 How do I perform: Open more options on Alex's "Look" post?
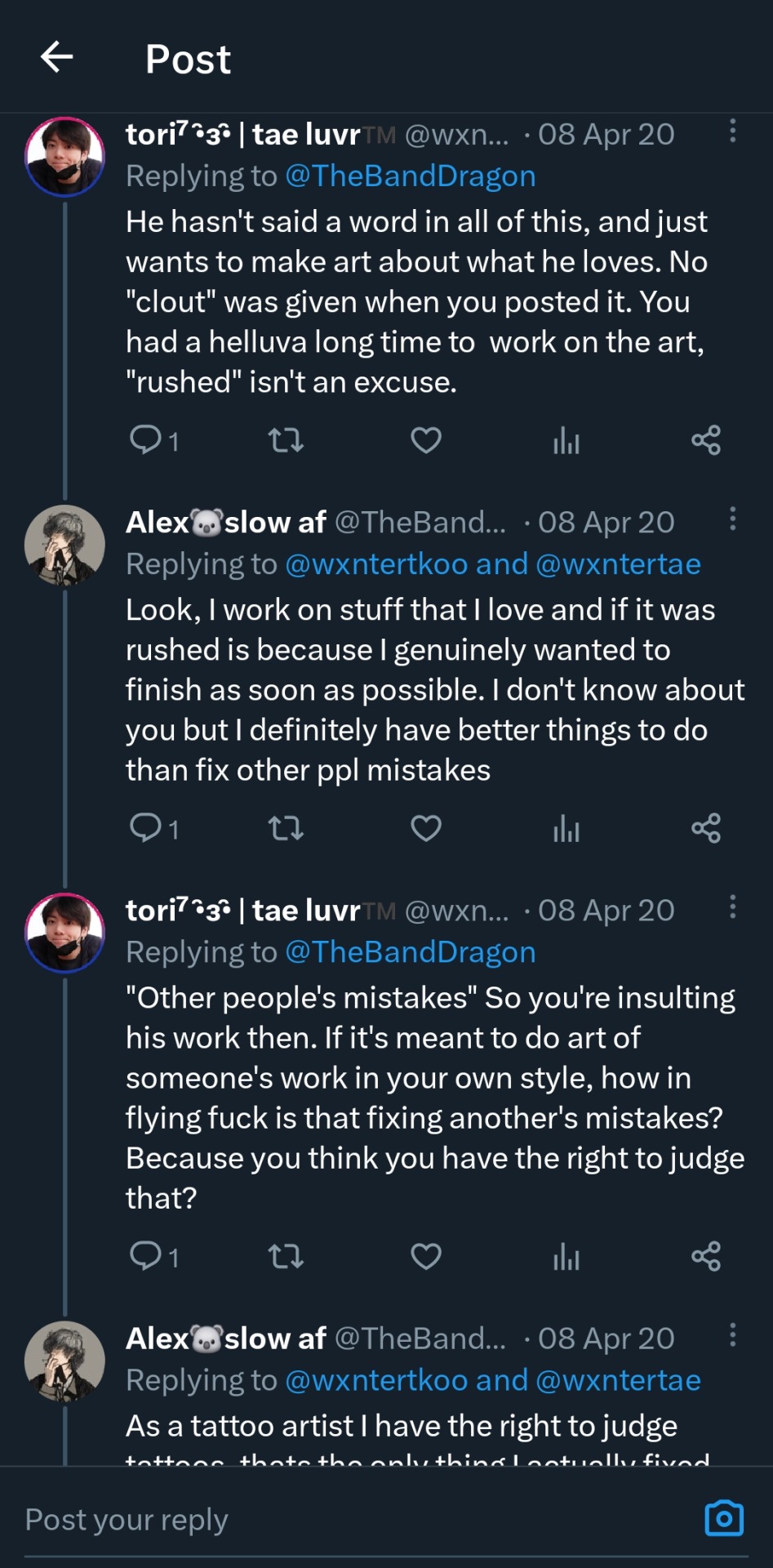click(x=732, y=519)
